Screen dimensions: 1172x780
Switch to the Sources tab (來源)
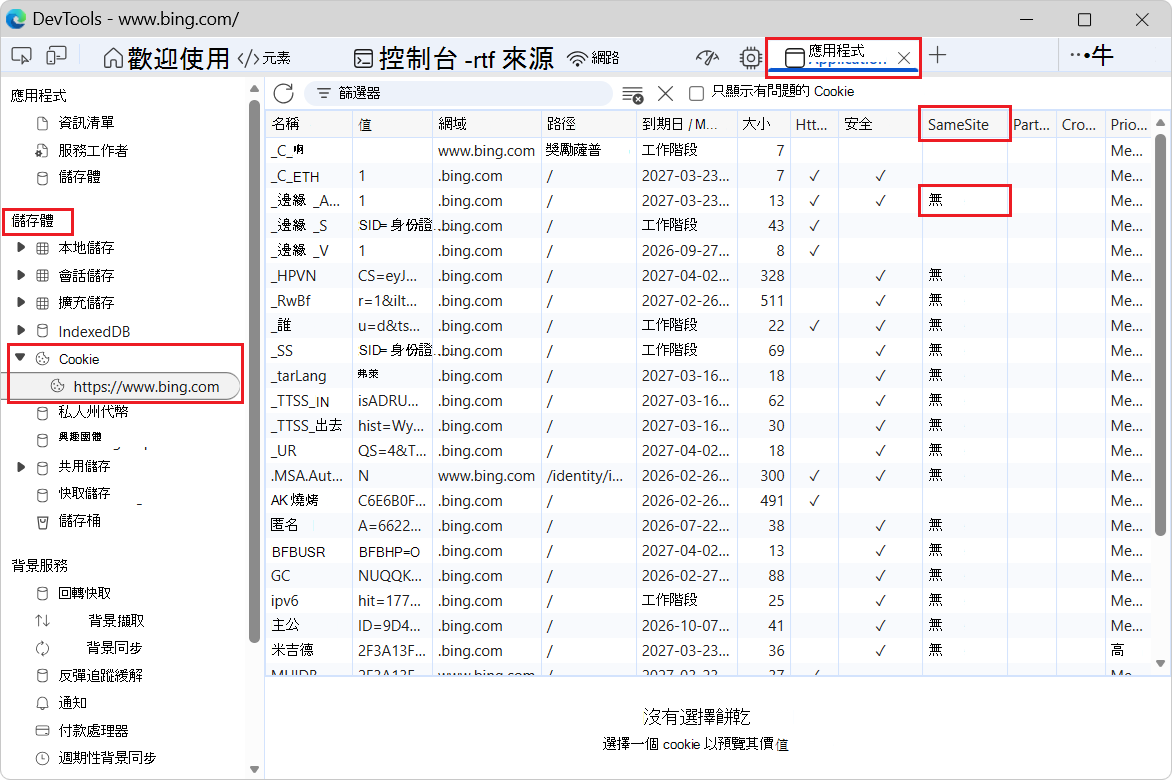pos(528,58)
